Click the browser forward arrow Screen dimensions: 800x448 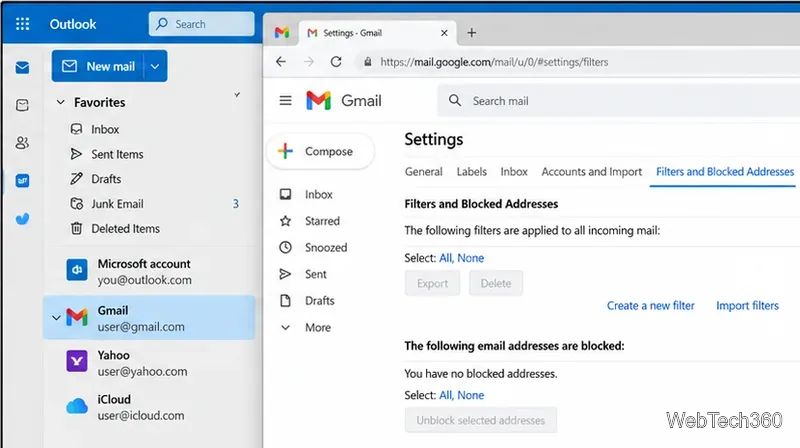pos(309,62)
